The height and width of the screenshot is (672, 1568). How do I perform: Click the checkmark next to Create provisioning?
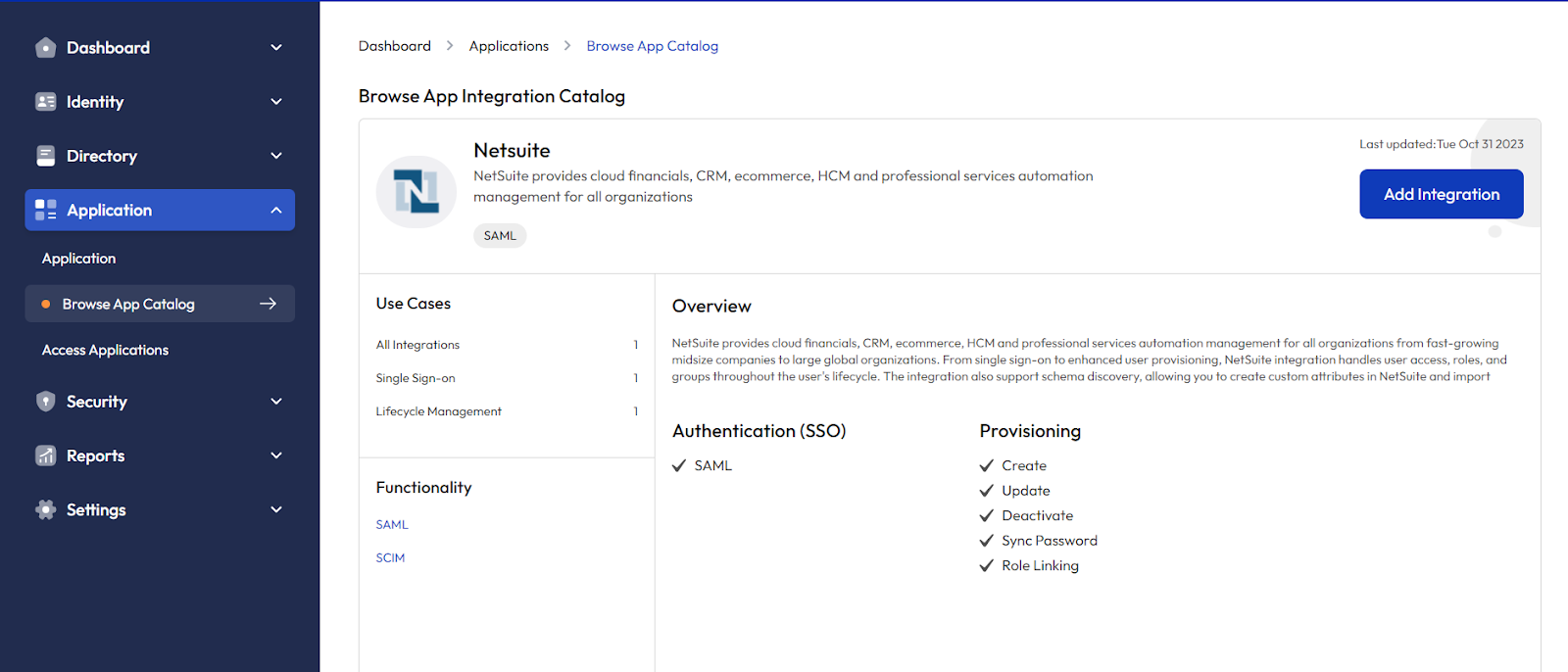point(987,466)
